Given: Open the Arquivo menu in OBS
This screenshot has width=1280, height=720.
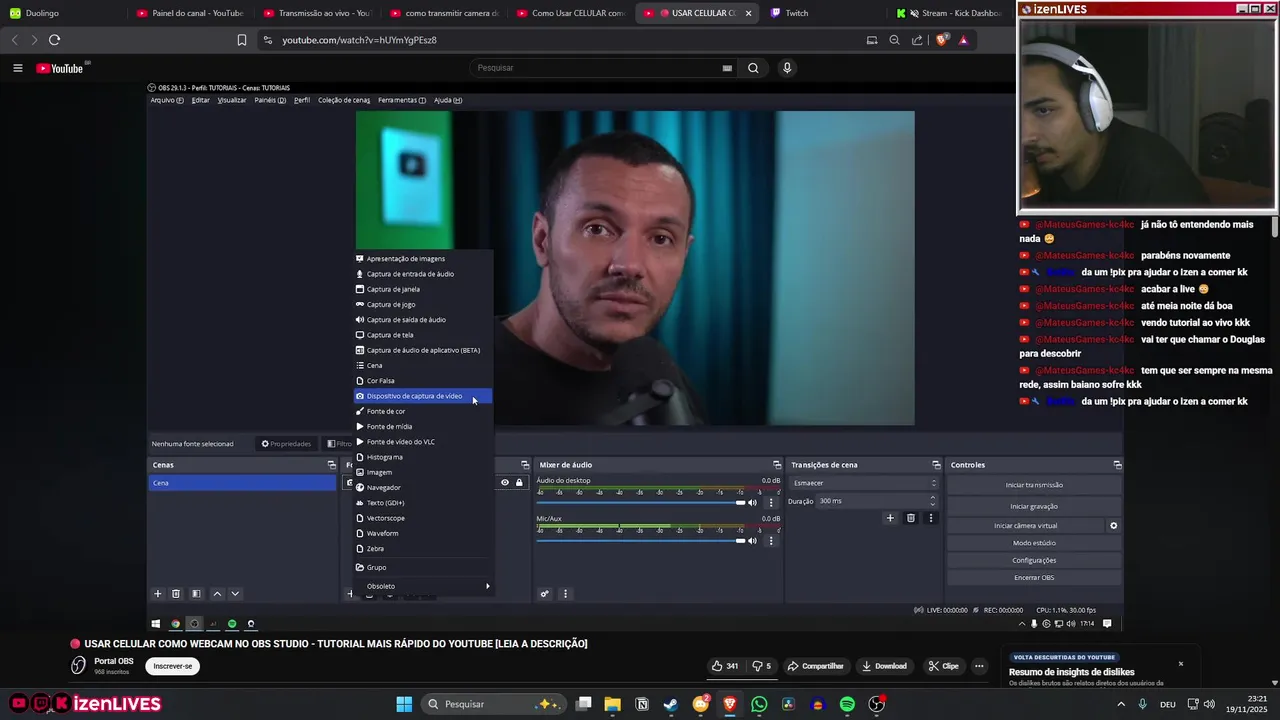Looking at the screenshot, I should (166, 100).
